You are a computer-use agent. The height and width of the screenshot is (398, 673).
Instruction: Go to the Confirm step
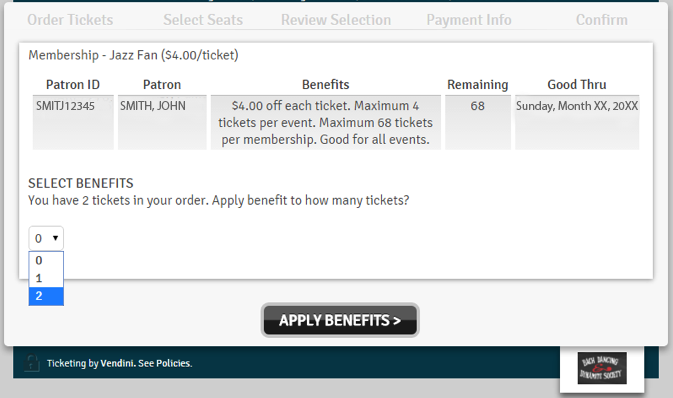(x=602, y=20)
